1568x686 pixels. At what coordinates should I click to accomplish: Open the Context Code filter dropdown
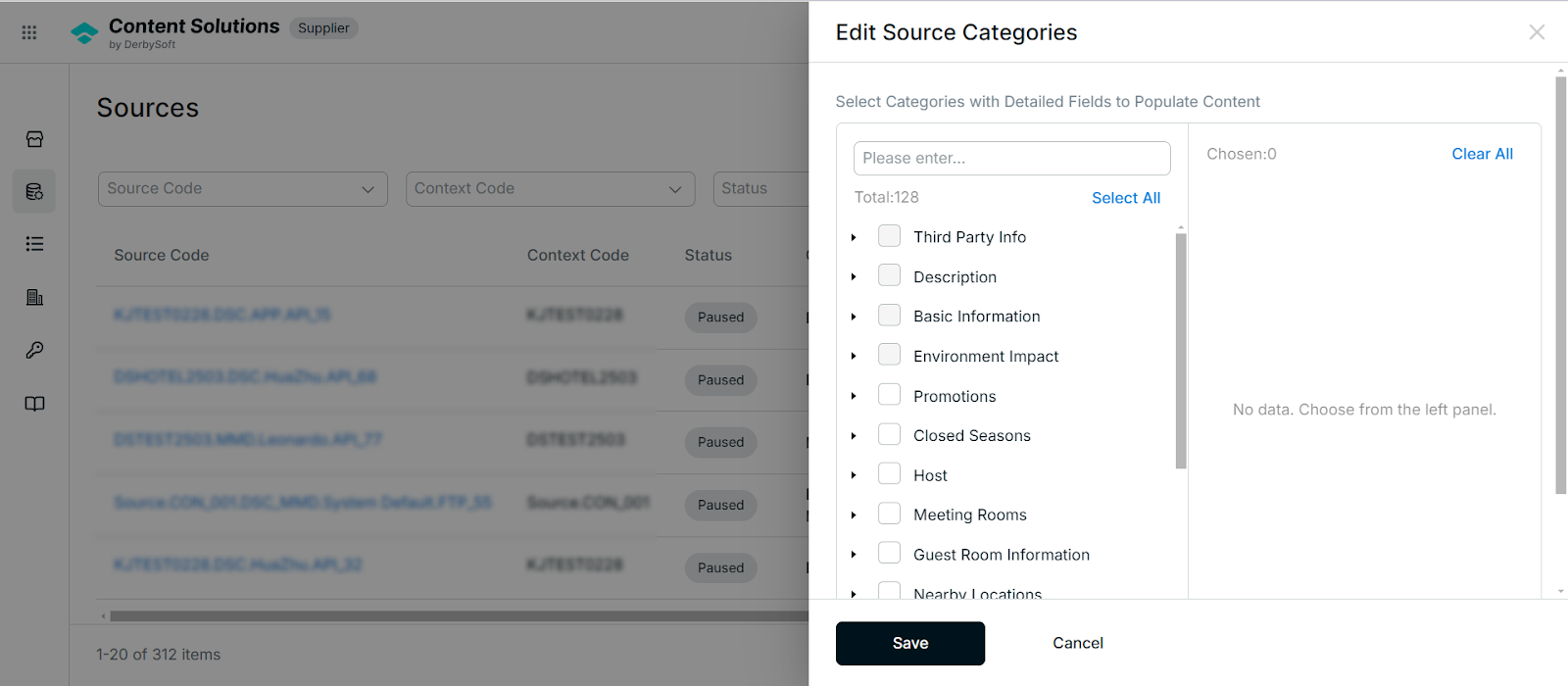click(550, 189)
